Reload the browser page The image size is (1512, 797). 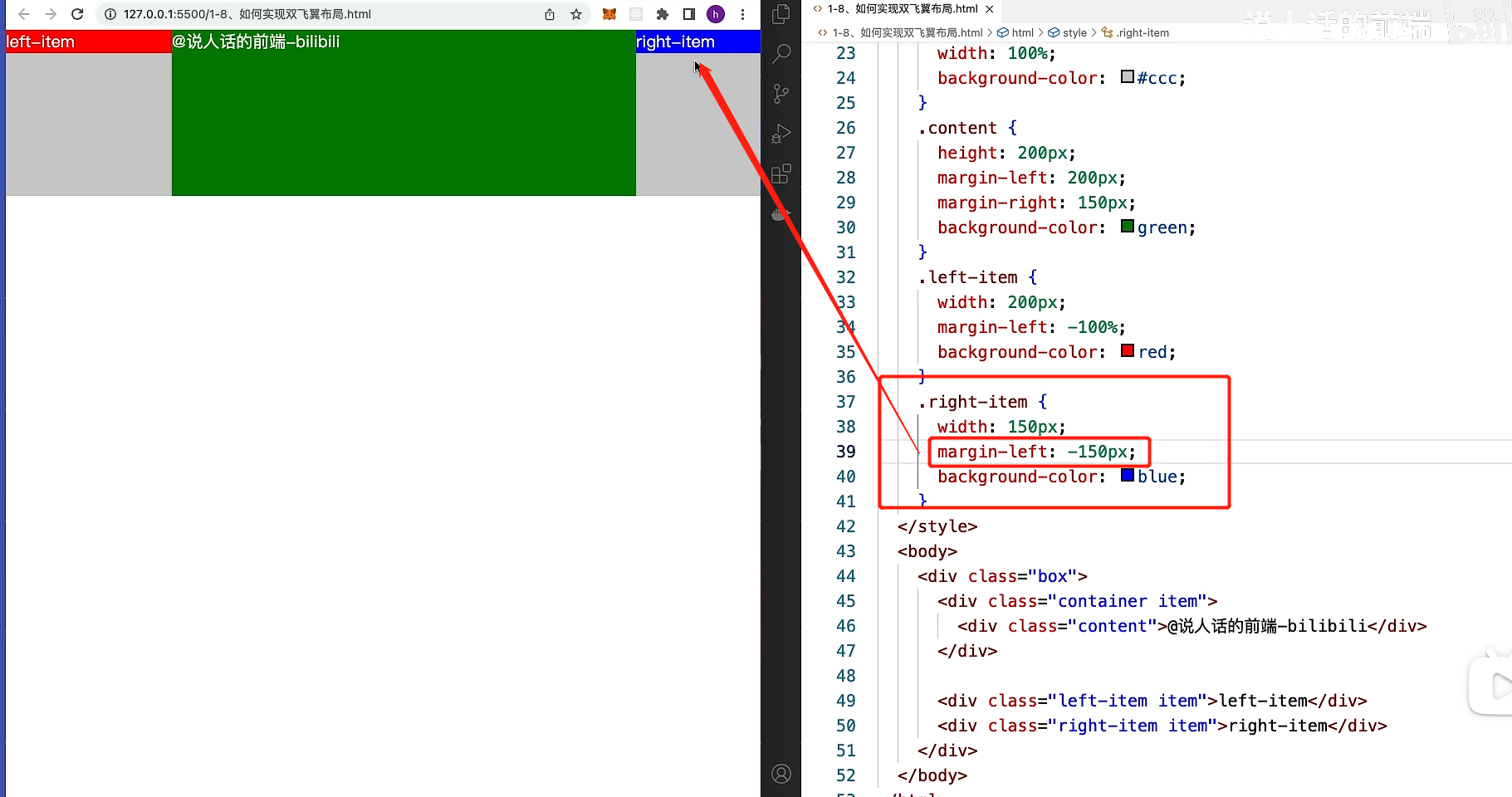(x=77, y=14)
